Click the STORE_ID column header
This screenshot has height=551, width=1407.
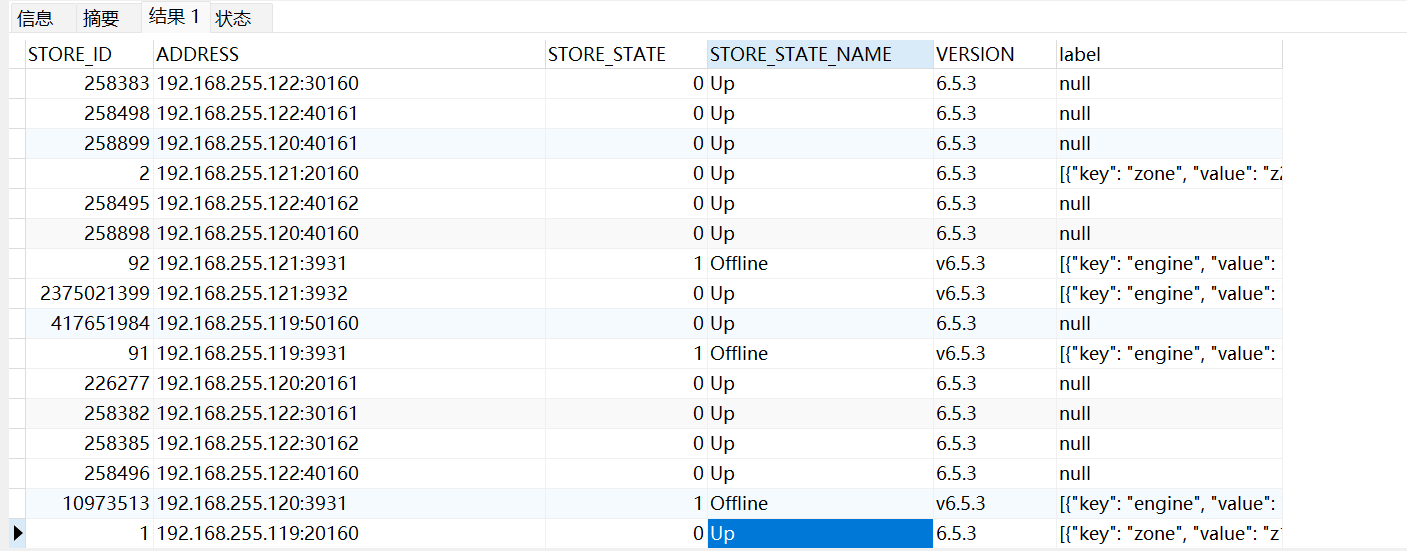pos(70,54)
